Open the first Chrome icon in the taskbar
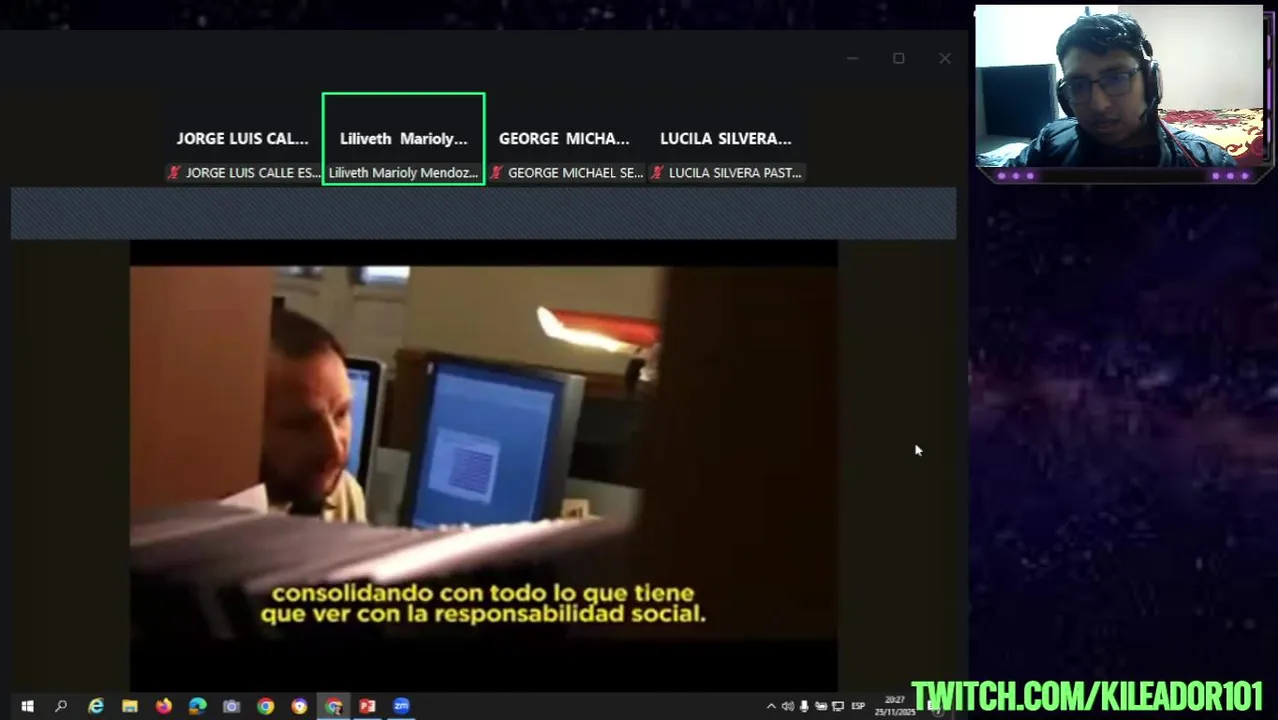This screenshot has width=1278, height=720. (x=265, y=706)
